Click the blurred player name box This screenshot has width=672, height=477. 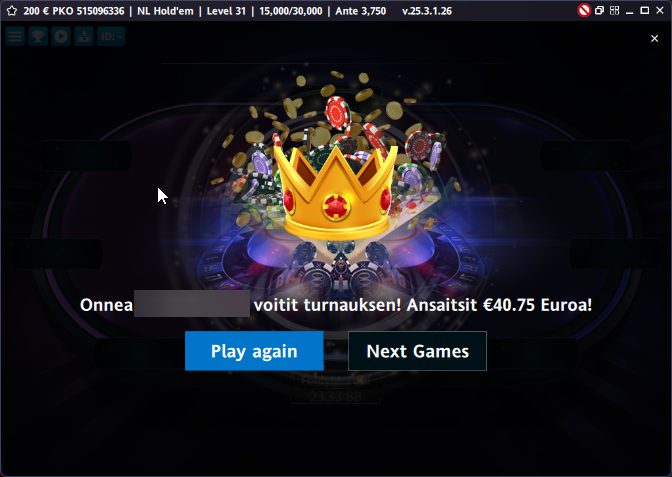pyautogui.click(x=192, y=304)
